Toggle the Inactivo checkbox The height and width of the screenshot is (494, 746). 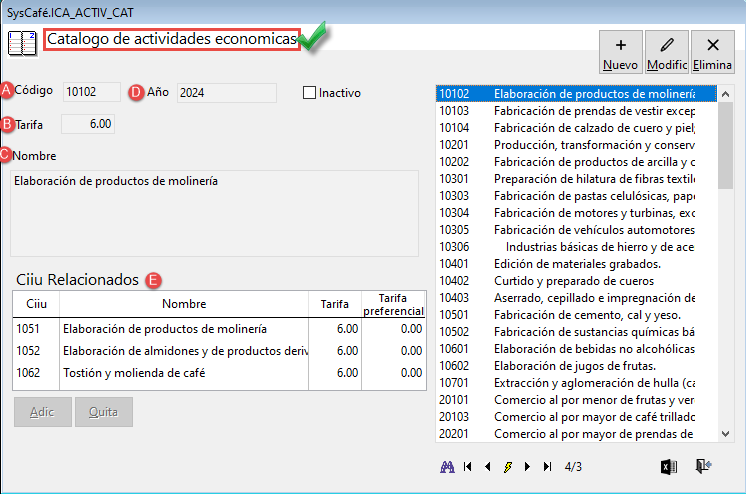click(309, 92)
